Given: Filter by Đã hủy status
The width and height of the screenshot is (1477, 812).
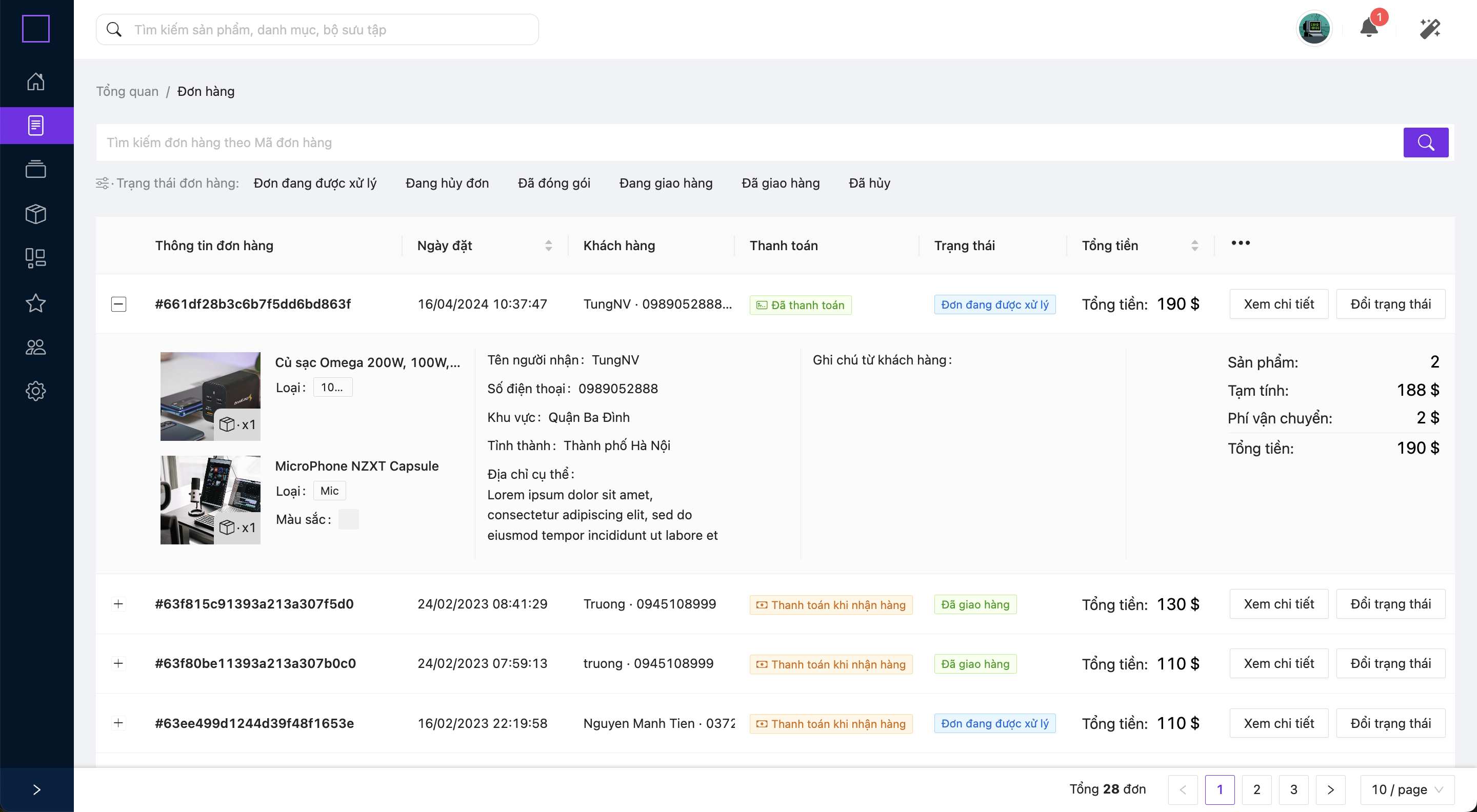Looking at the screenshot, I should click(x=869, y=184).
